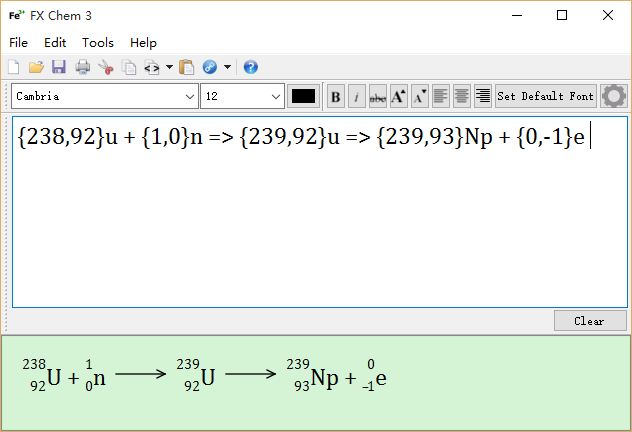Image resolution: width=632 pixels, height=432 pixels.
Task: Open the Edit menu
Action: click(55, 43)
